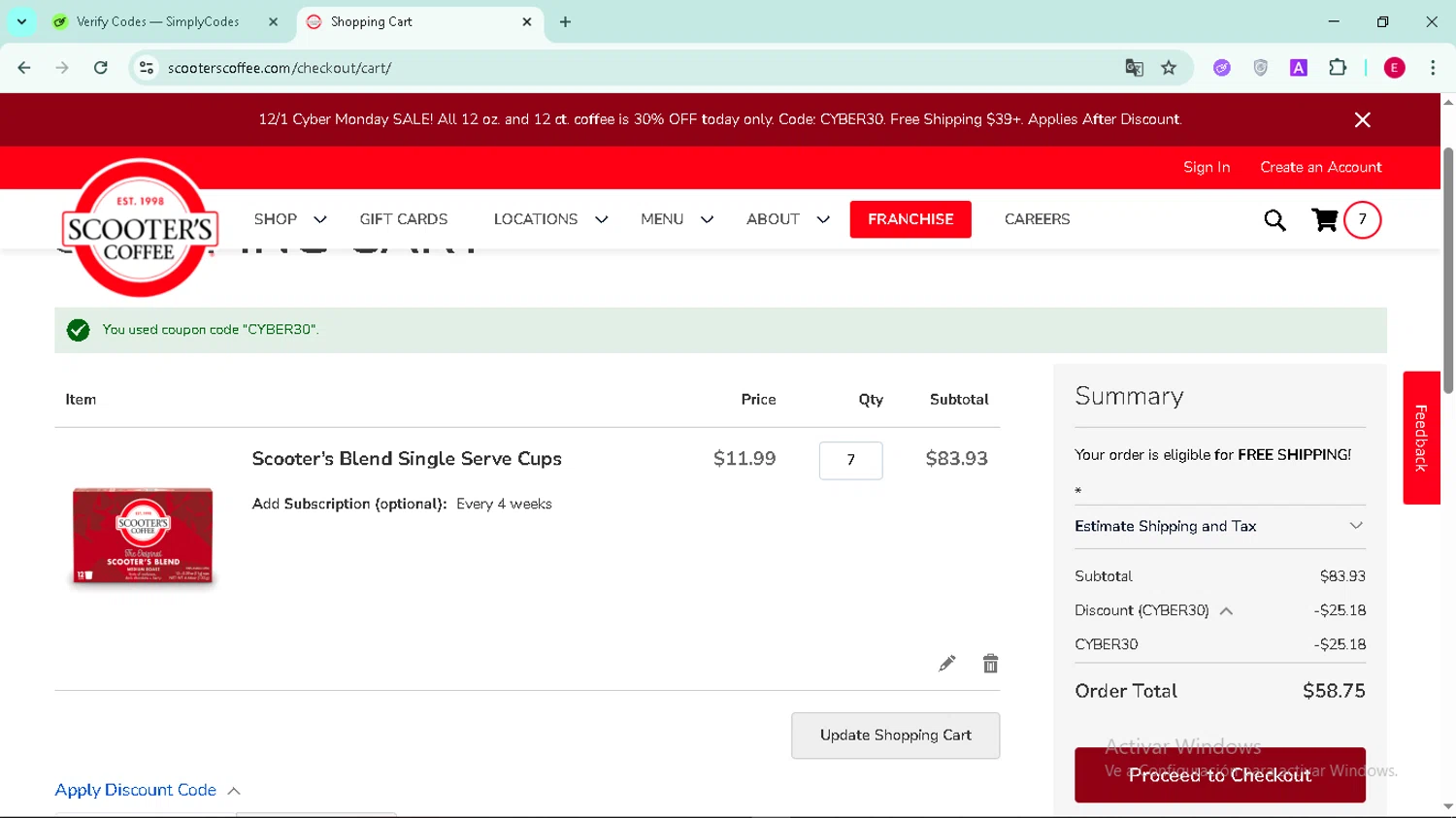The height and width of the screenshot is (818, 1456).
Task: Click the green coupon success checkmark
Action: 79,330
